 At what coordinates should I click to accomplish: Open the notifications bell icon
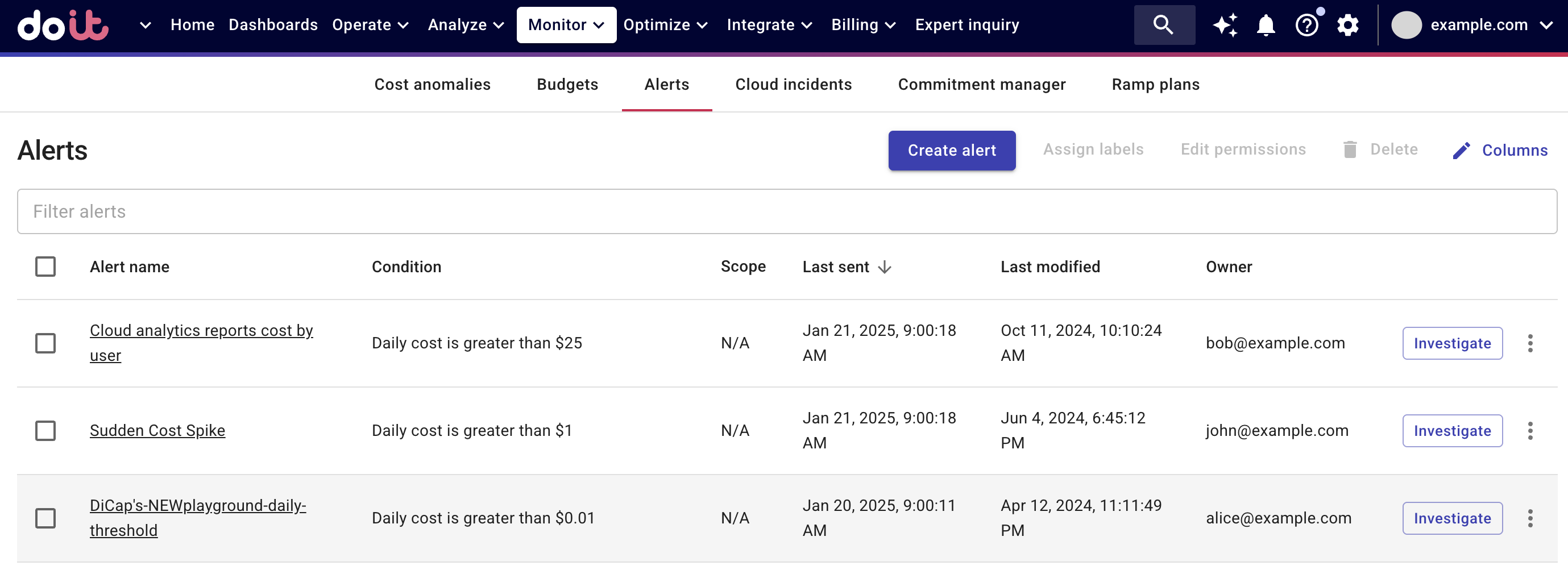point(1266,25)
